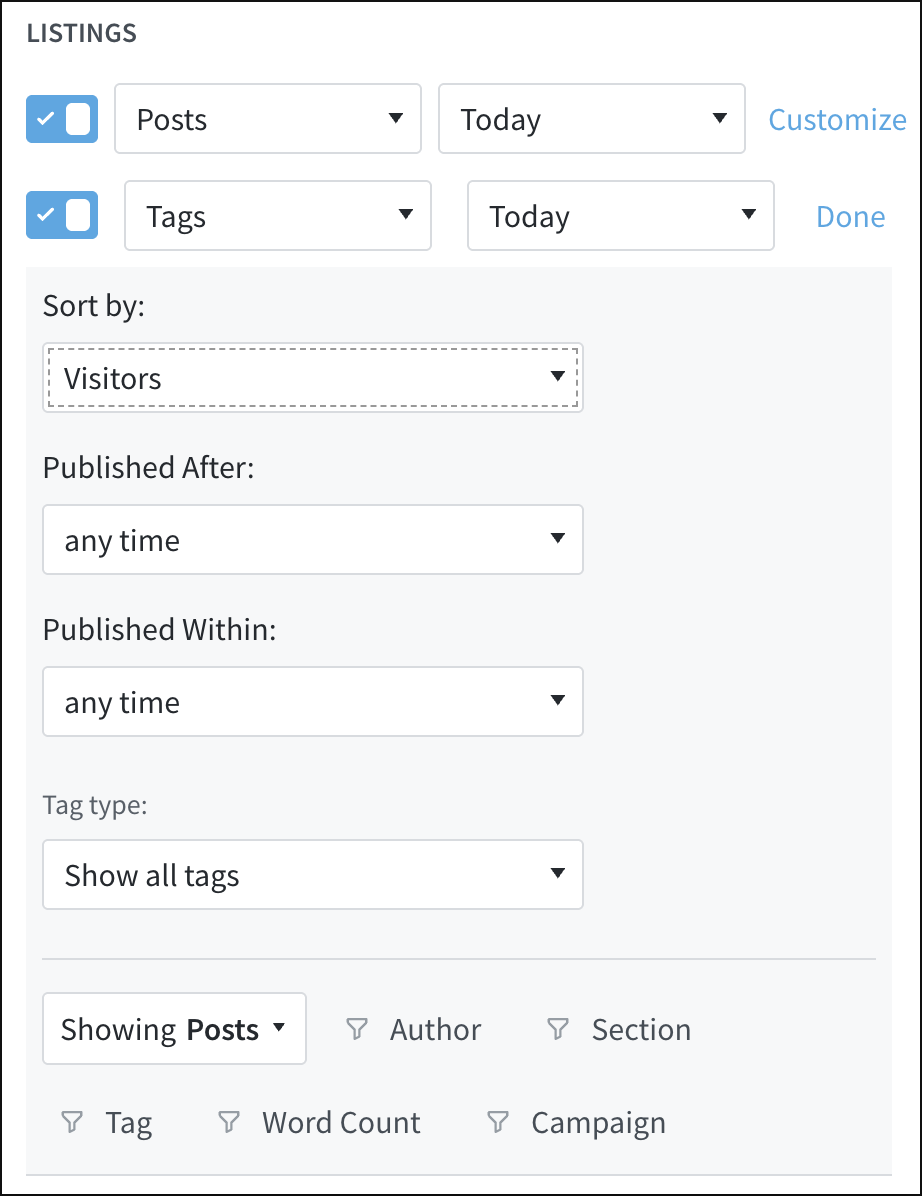922x1196 pixels.
Task: Filter by Tag label
Action: (129, 1124)
